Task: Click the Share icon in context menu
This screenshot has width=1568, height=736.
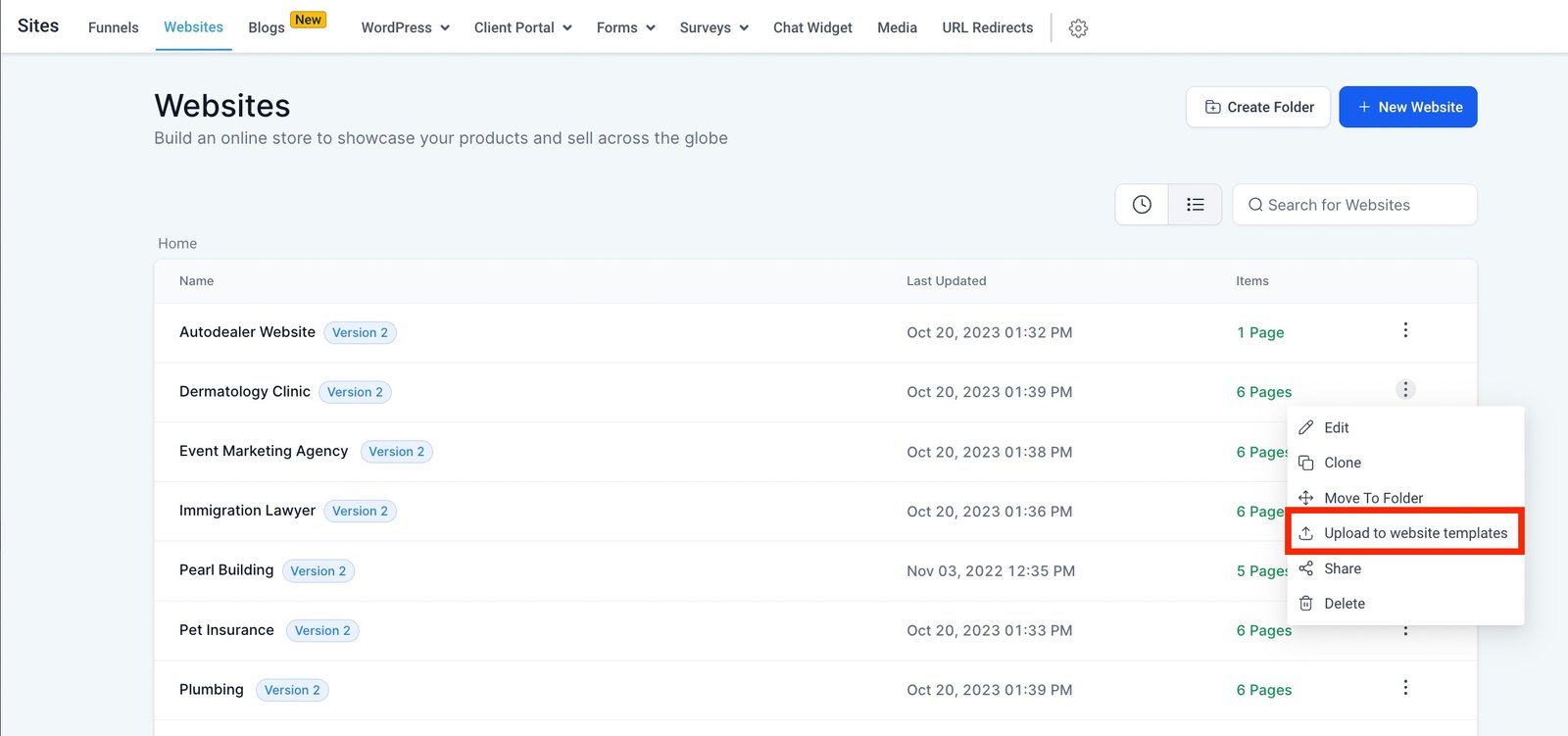Action: click(x=1305, y=568)
